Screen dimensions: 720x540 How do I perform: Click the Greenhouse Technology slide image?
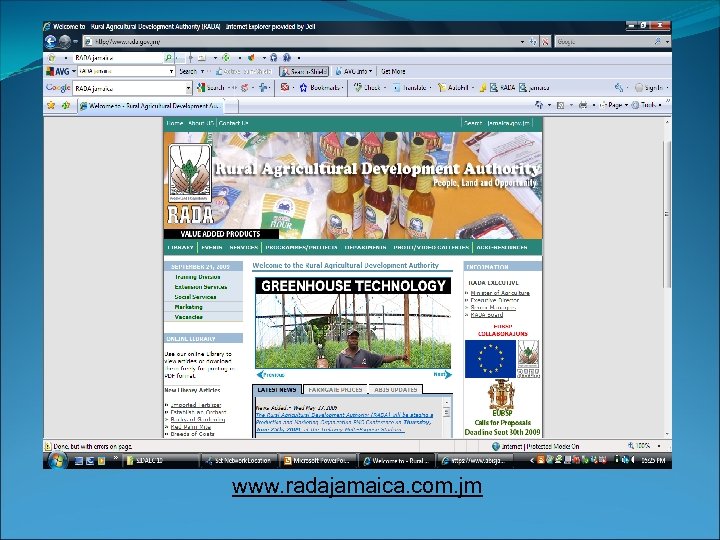point(353,323)
